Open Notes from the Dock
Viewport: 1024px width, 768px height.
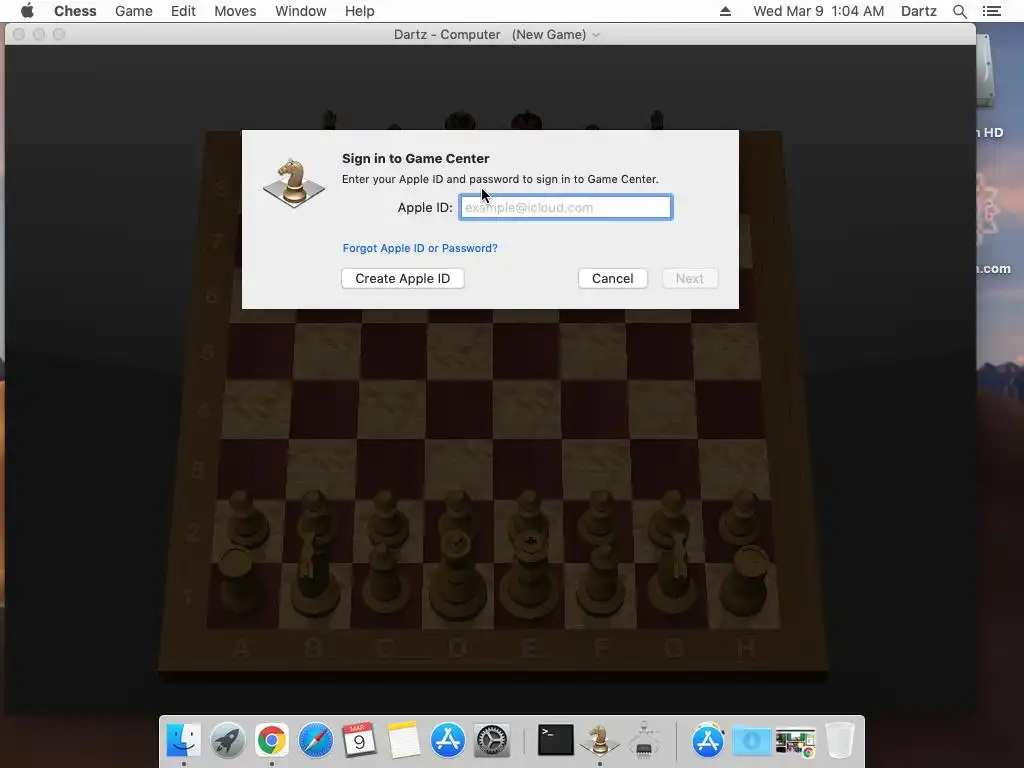[403, 740]
